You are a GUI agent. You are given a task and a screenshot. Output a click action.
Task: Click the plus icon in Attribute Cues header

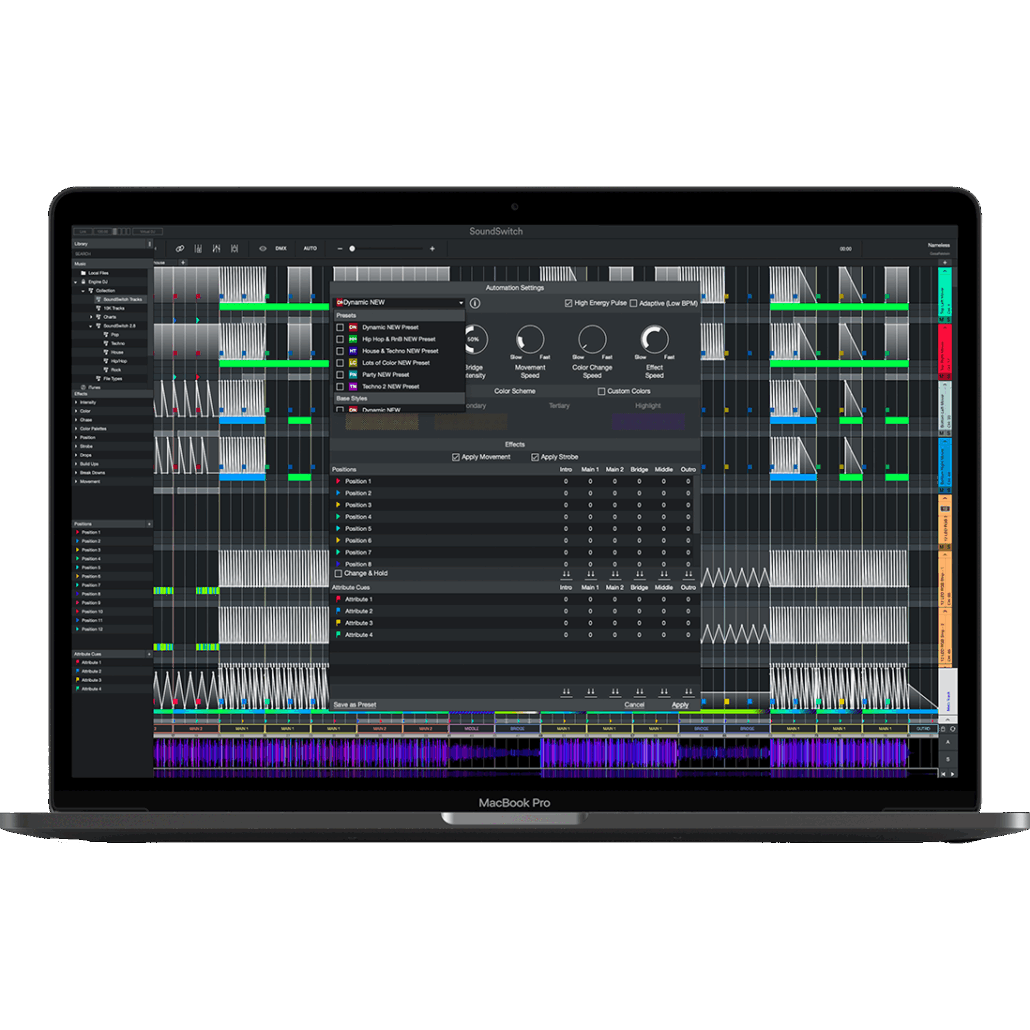[149, 654]
